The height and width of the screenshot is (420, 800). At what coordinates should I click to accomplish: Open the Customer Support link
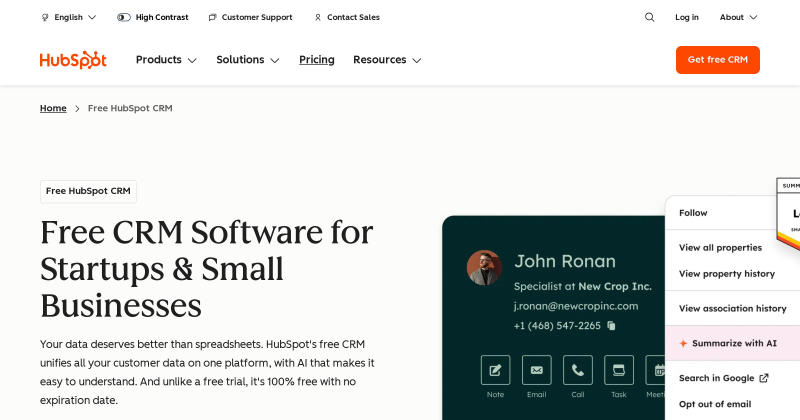[251, 17]
